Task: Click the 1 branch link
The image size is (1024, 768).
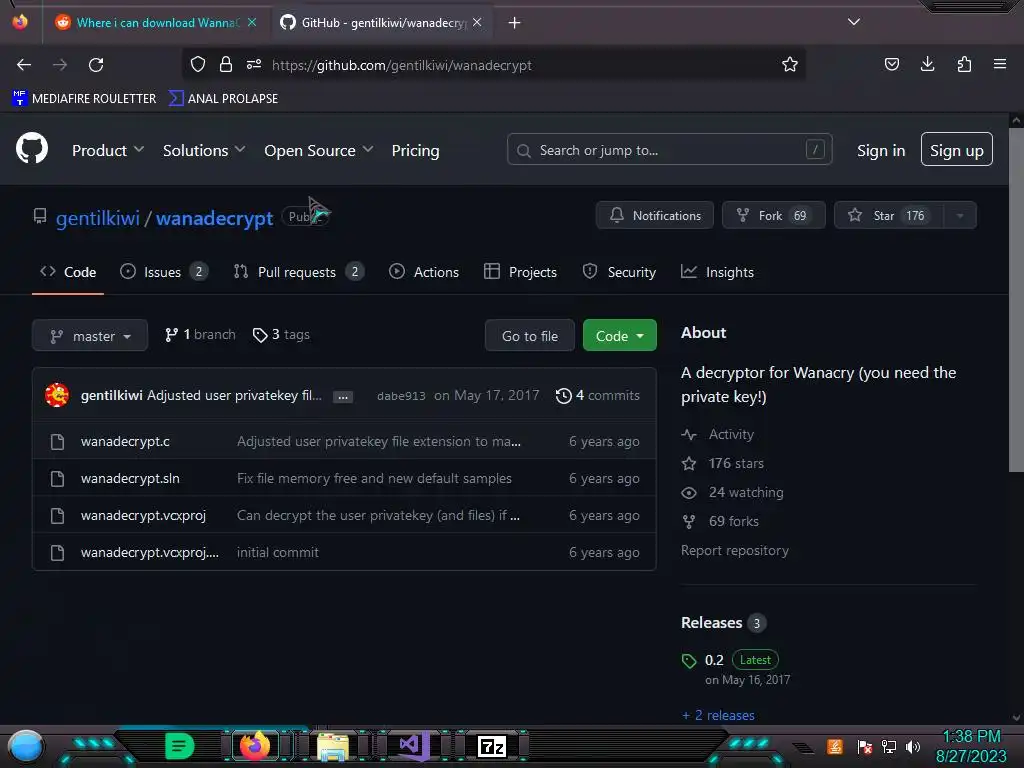Action: (200, 334)
